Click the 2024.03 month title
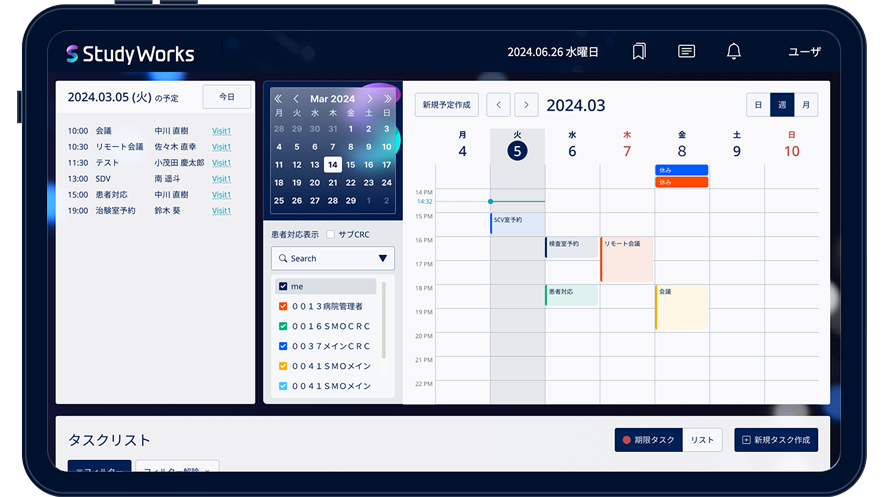 pyautogui.click(x=576, y=105)
